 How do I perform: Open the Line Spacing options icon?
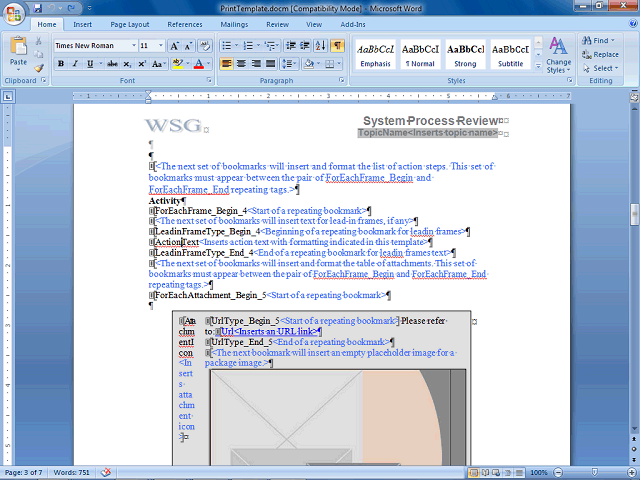[288, 64]
